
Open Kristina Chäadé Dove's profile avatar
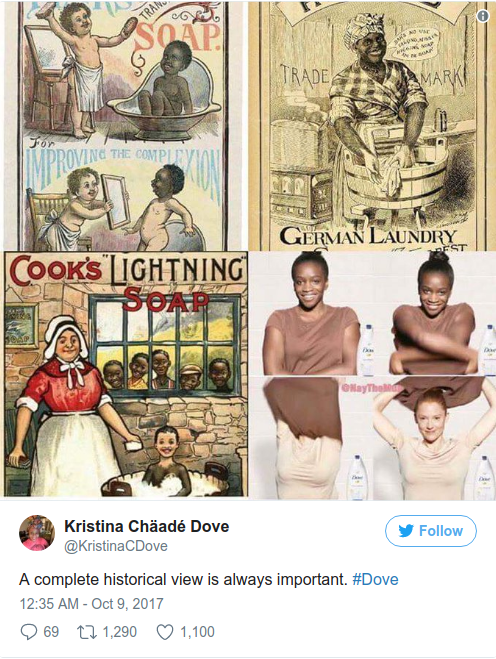click(37, 532)
